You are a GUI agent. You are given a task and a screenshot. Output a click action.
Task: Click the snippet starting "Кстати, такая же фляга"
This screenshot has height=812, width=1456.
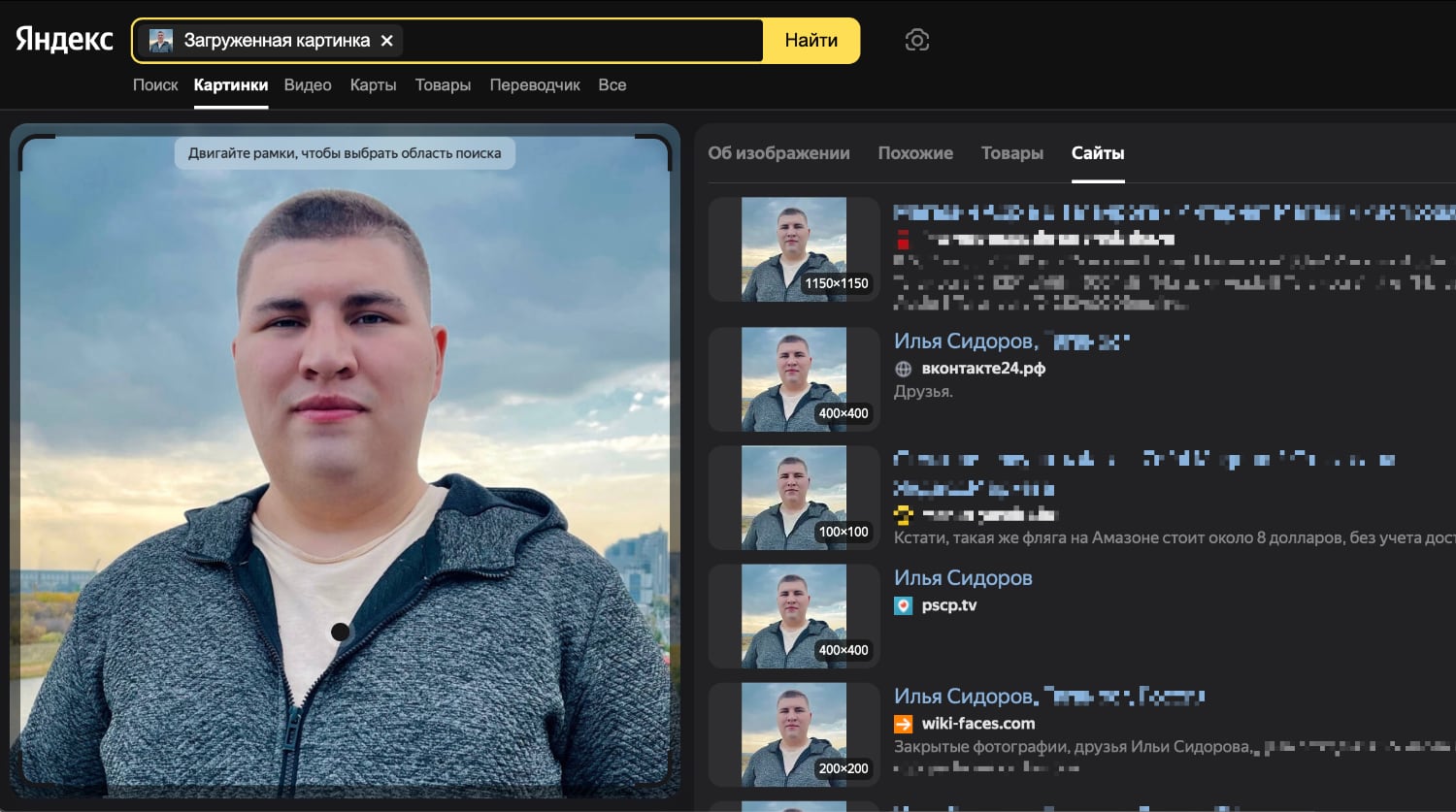coord(1175,537)
